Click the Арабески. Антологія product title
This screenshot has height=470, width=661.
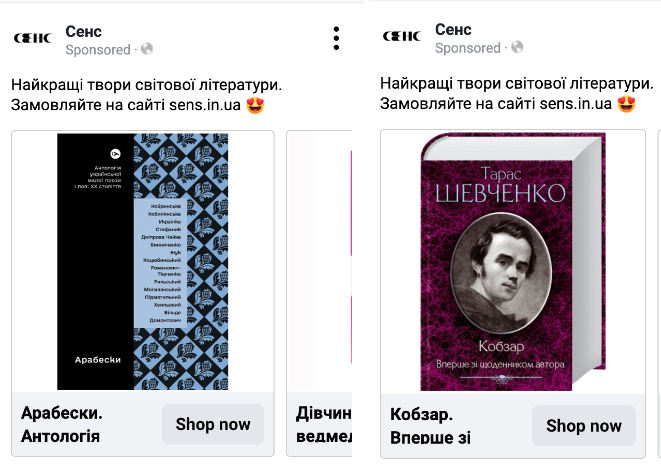pyautogui.click(x=62, y=424)
